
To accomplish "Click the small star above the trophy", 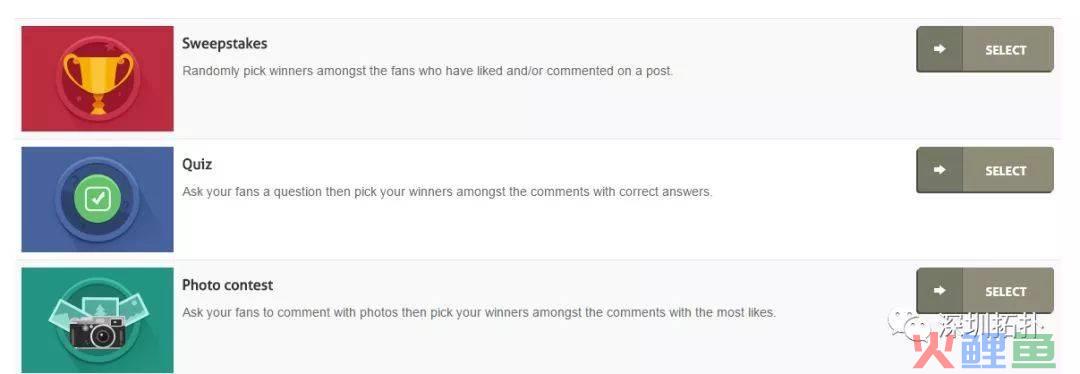I will tap(108, 48).
